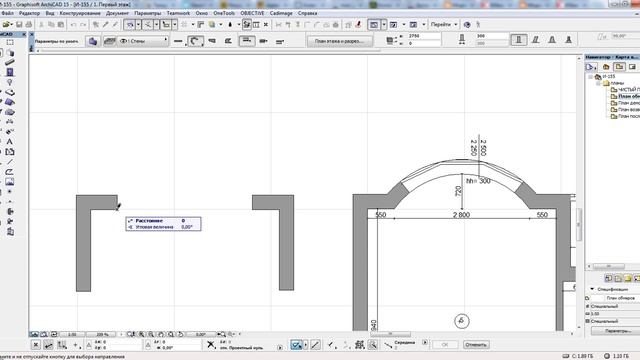Click the План этажа и разрез... button
Image resolution: width=640 pixels, height=360 pixels.
point(340,41)
